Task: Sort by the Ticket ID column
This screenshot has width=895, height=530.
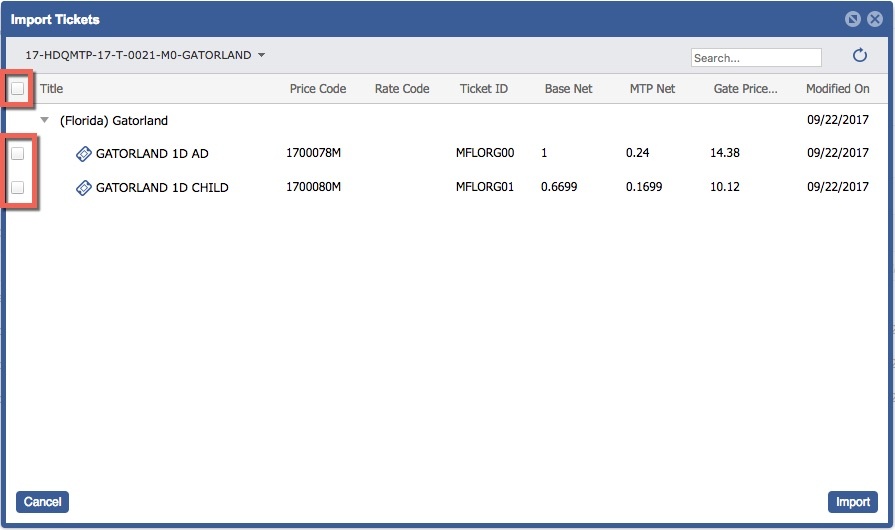Action: click(x=484, y=89)
